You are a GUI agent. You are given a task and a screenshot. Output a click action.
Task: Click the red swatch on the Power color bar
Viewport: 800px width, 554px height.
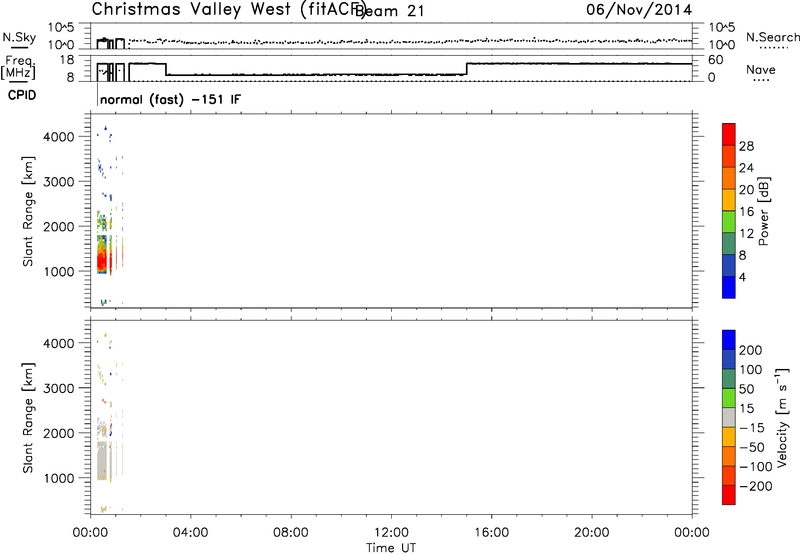pos(729,134)
